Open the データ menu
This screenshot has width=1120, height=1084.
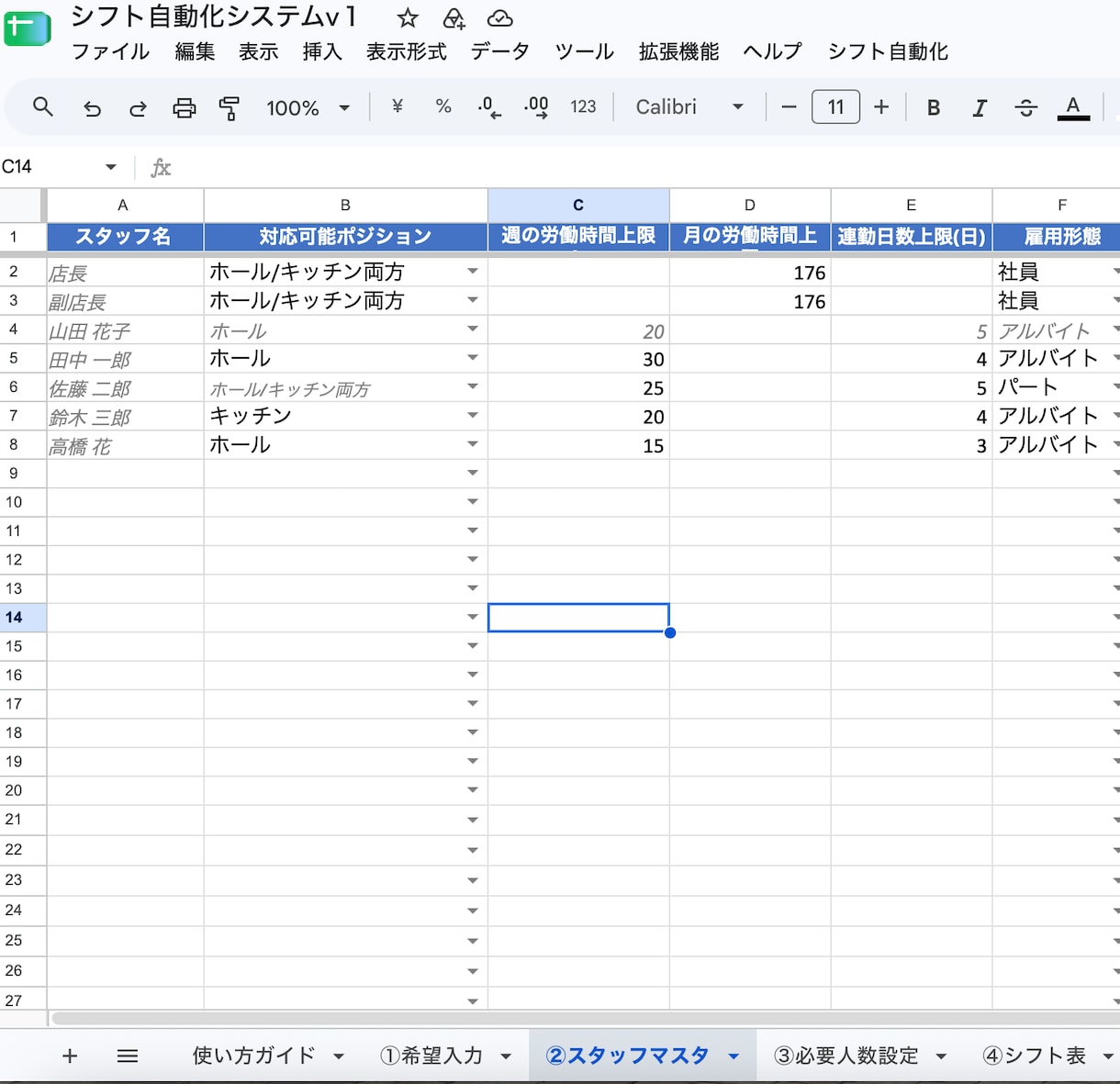coord(500,51)
